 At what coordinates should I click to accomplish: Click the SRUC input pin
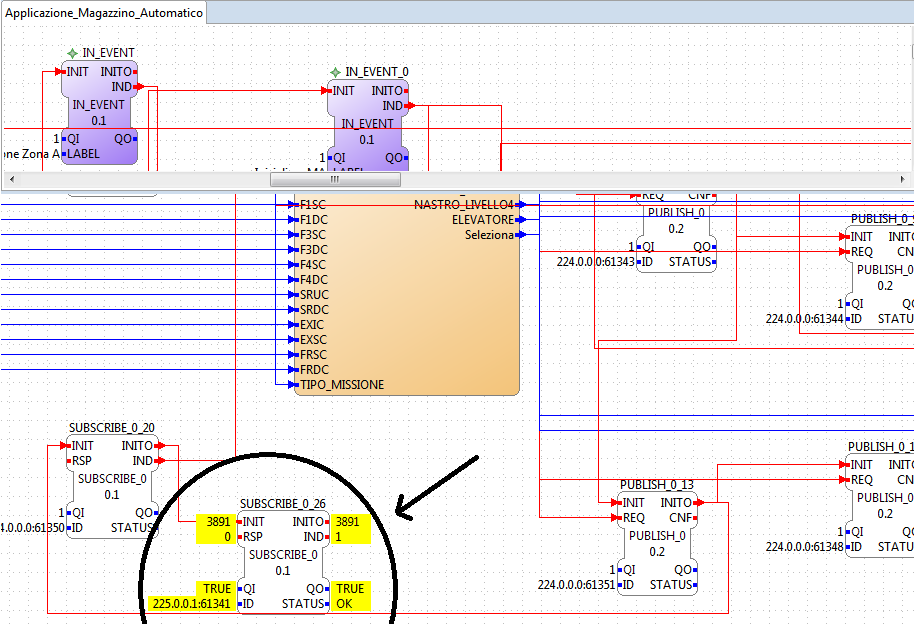point(314,295)
